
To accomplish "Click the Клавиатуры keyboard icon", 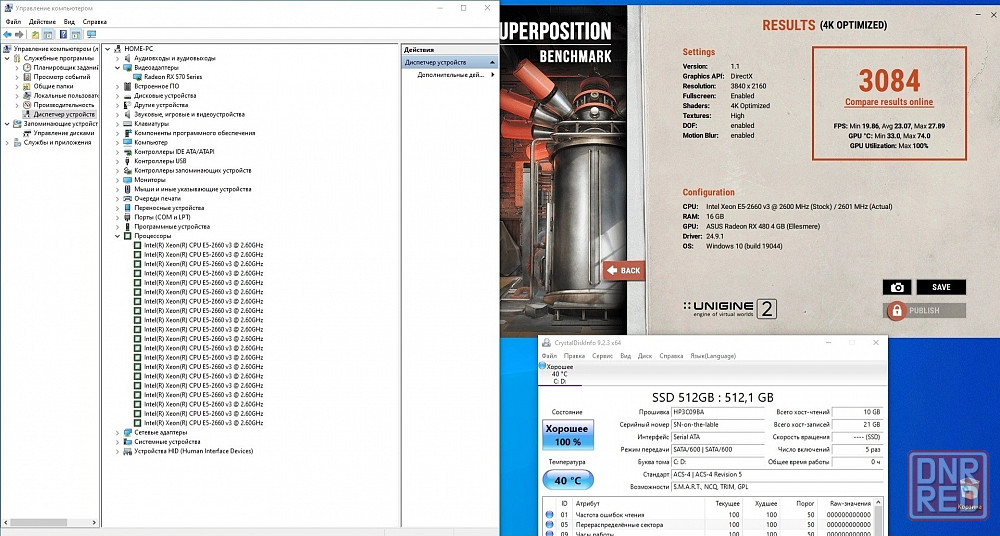I will 128,123.
